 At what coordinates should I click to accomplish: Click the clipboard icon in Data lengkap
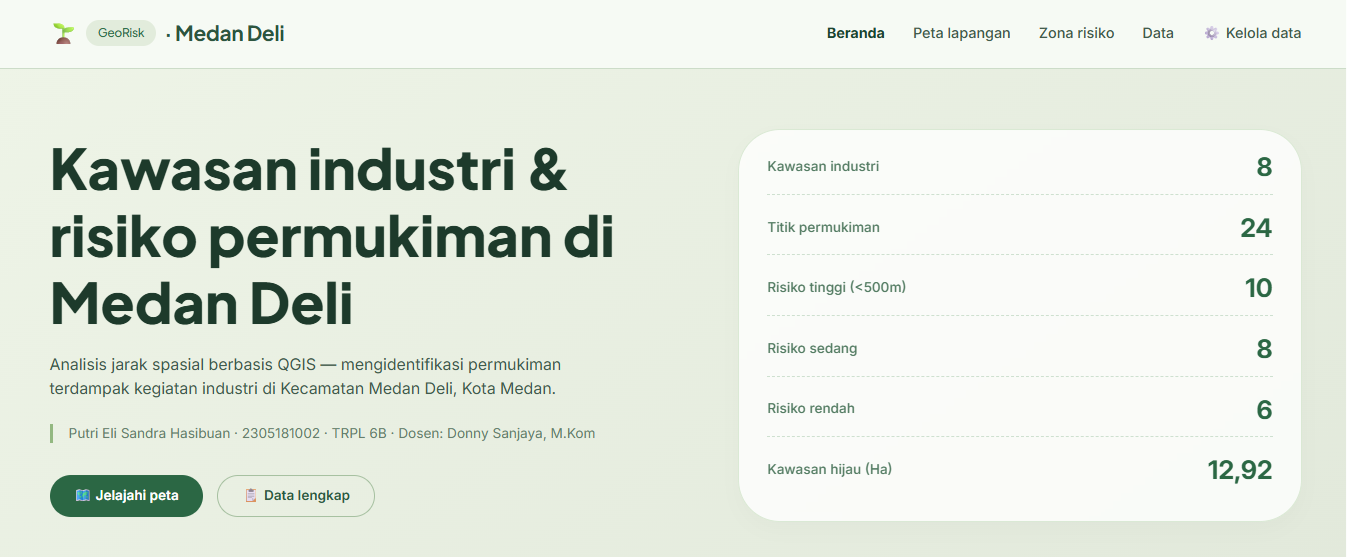coord(251,496)
